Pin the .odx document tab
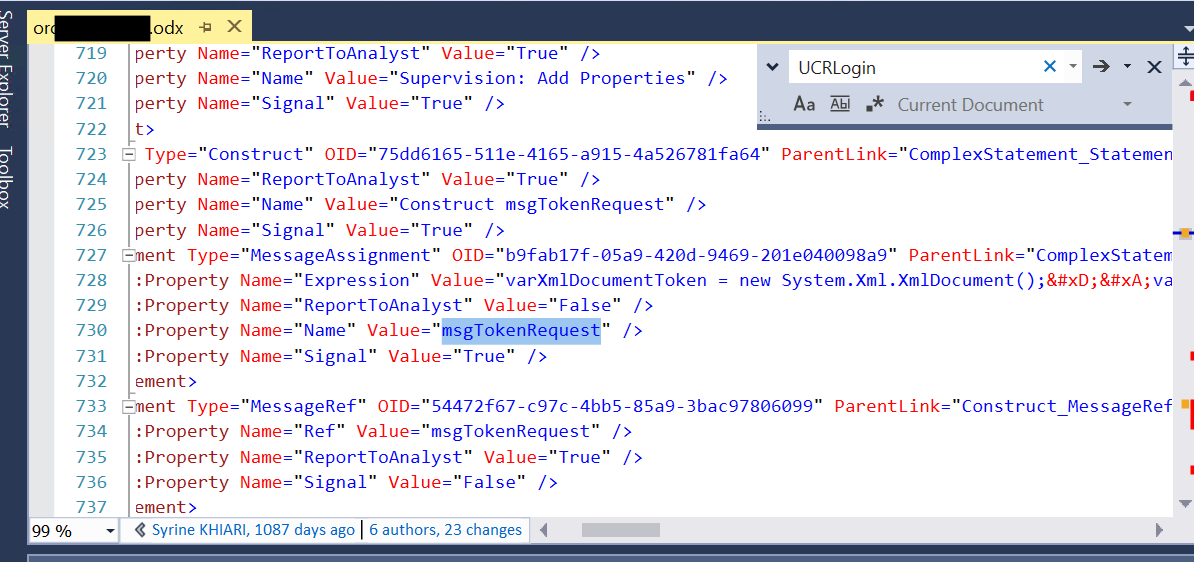The image size is (1194, 562). (x=206, y=27)
